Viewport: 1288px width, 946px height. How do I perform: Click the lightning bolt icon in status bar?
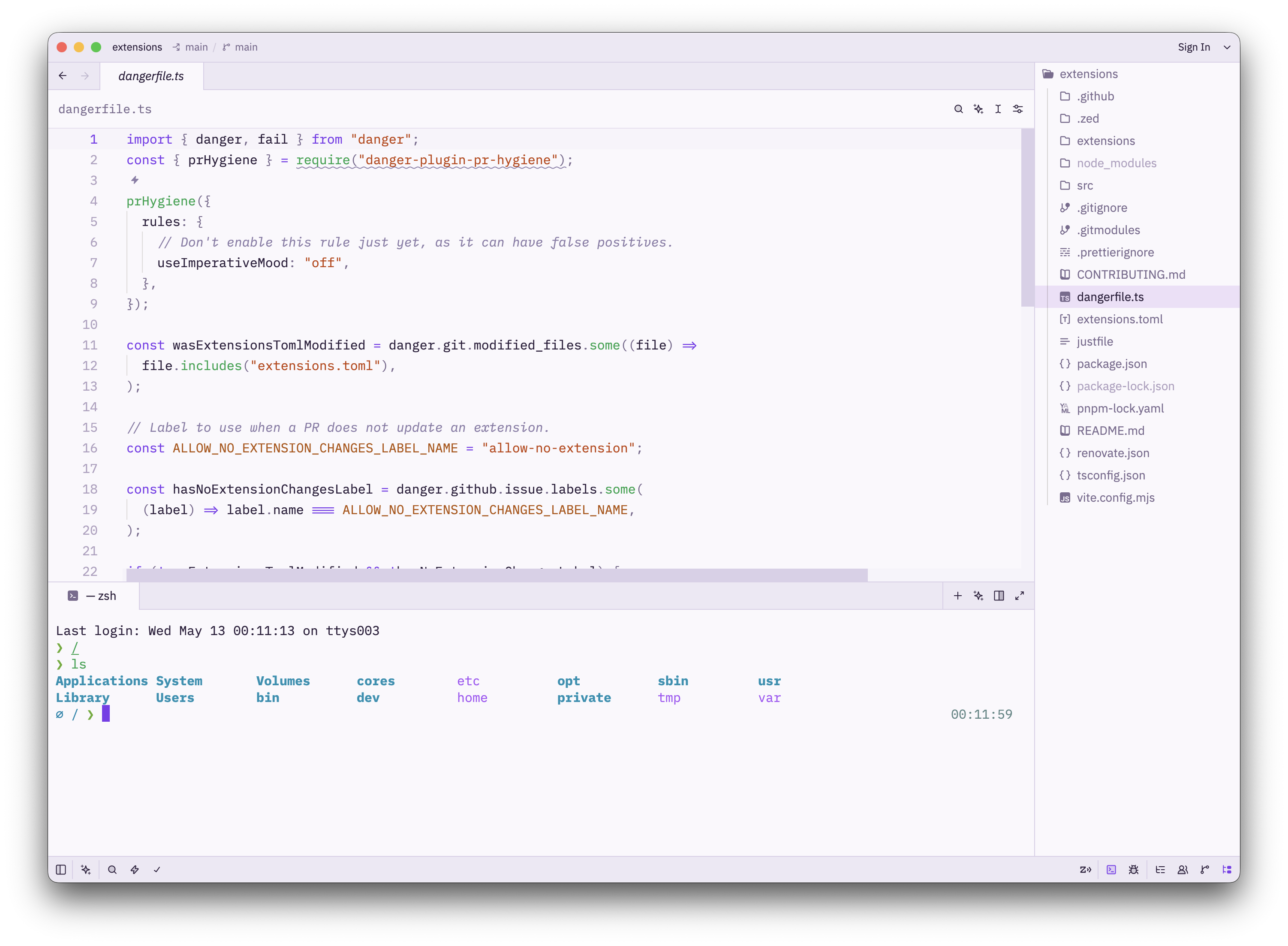[135, 869]
